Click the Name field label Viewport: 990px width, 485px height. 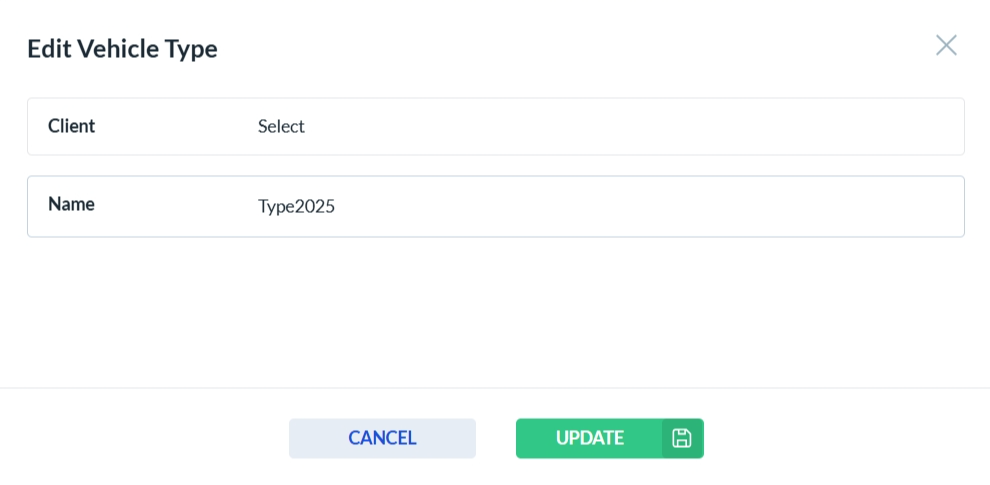71,204
